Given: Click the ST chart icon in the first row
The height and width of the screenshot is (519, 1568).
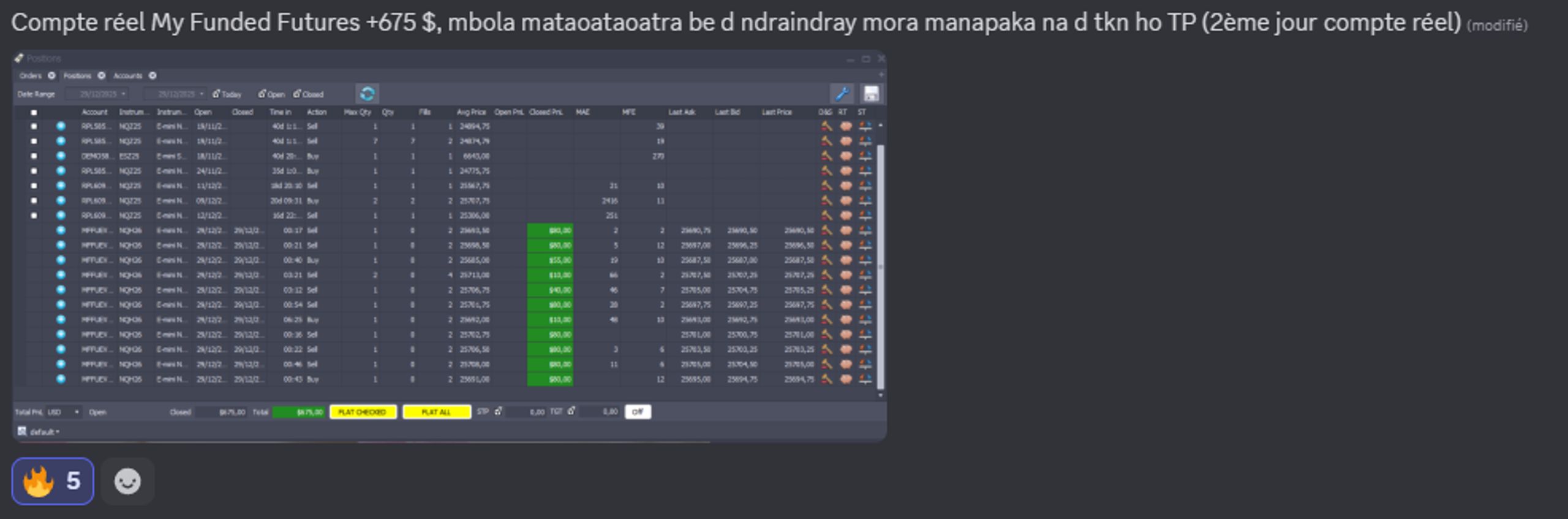Looking at the screenshot, I should click(x=865, y=126).
